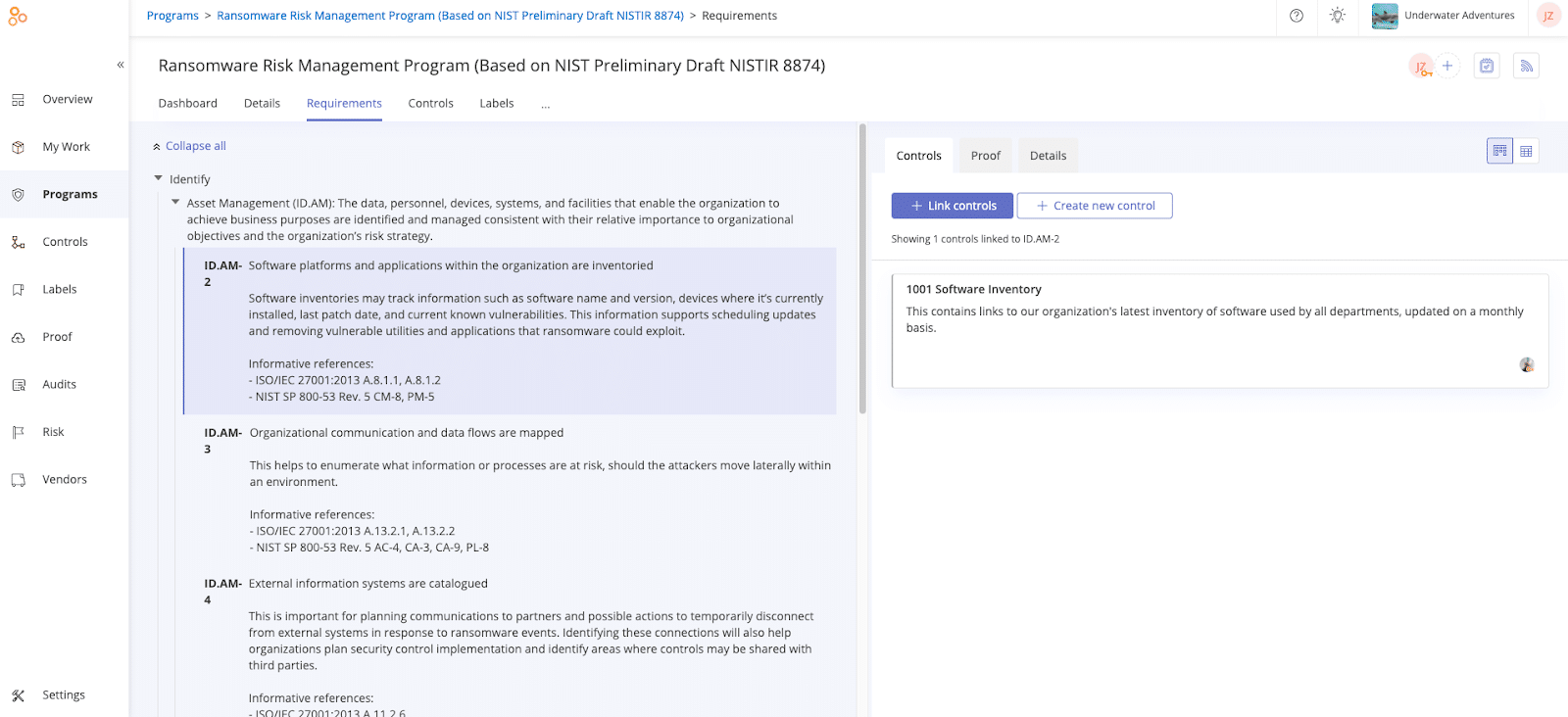Open the Audits sidebar icon
1568x717 pixels.
click(18, 385)
